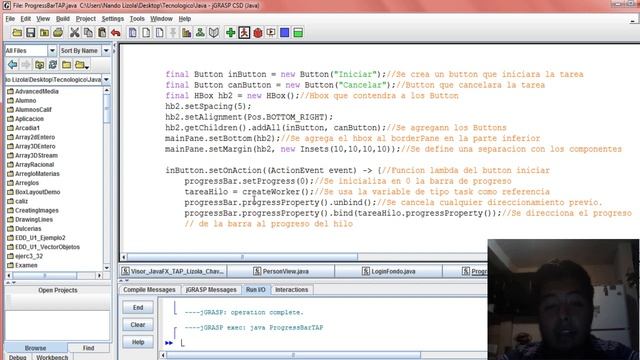Viewport: 640px width, 360px height.
Task: Click the Copy toolbar icon
Action: [88, 33]
